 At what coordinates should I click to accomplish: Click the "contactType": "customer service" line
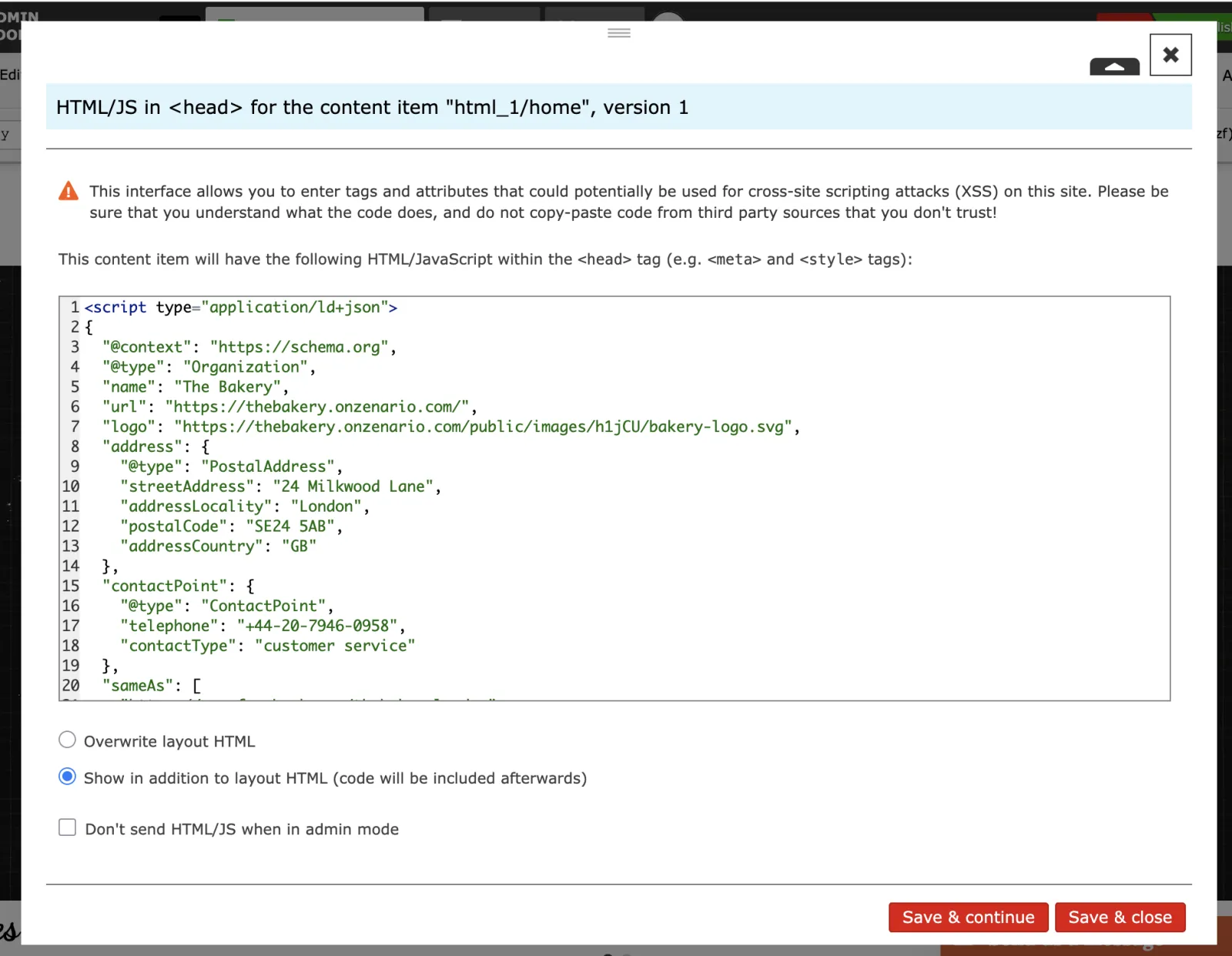coord(267,647)
